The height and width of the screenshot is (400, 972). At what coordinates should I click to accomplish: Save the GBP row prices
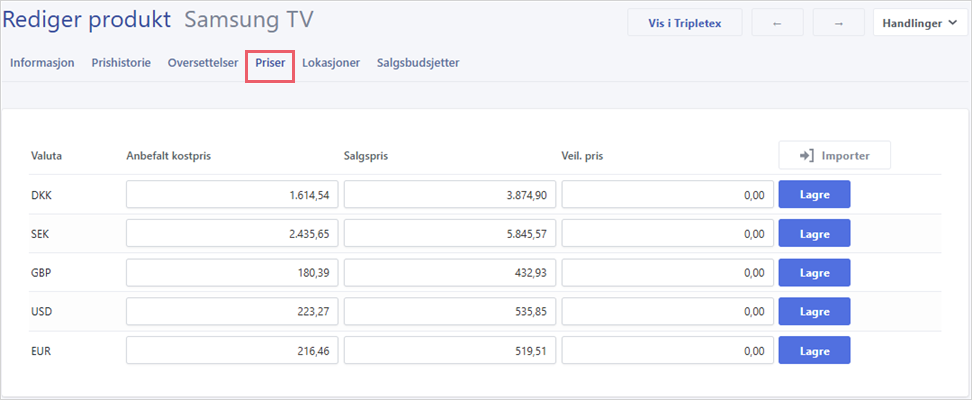point(814,272)
